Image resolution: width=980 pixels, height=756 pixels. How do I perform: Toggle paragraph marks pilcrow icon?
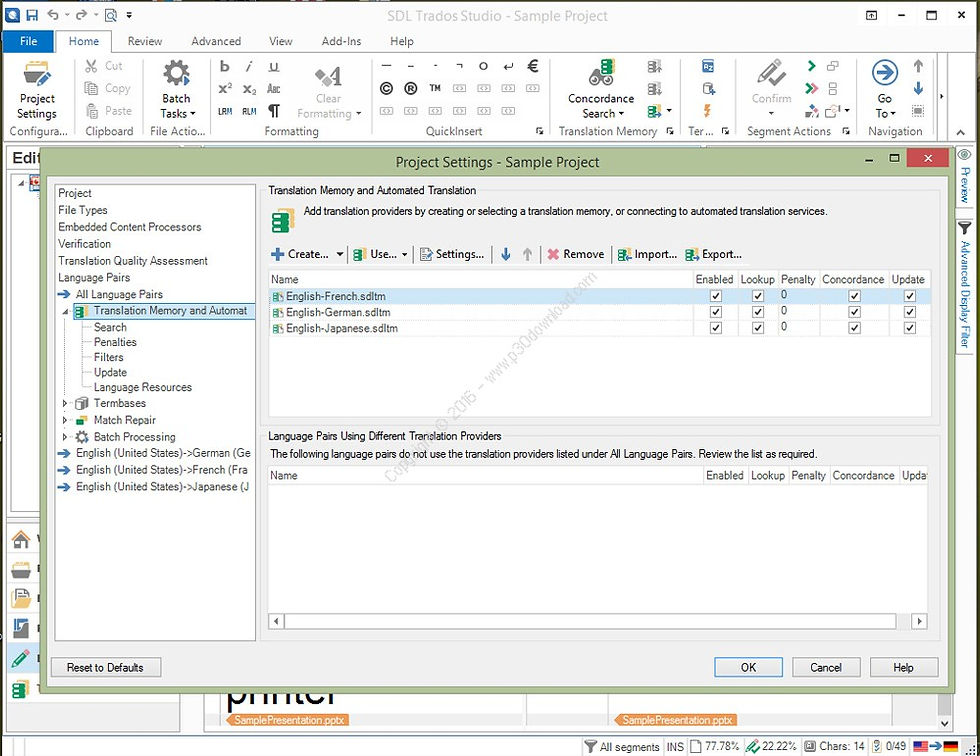pos(274,111)
